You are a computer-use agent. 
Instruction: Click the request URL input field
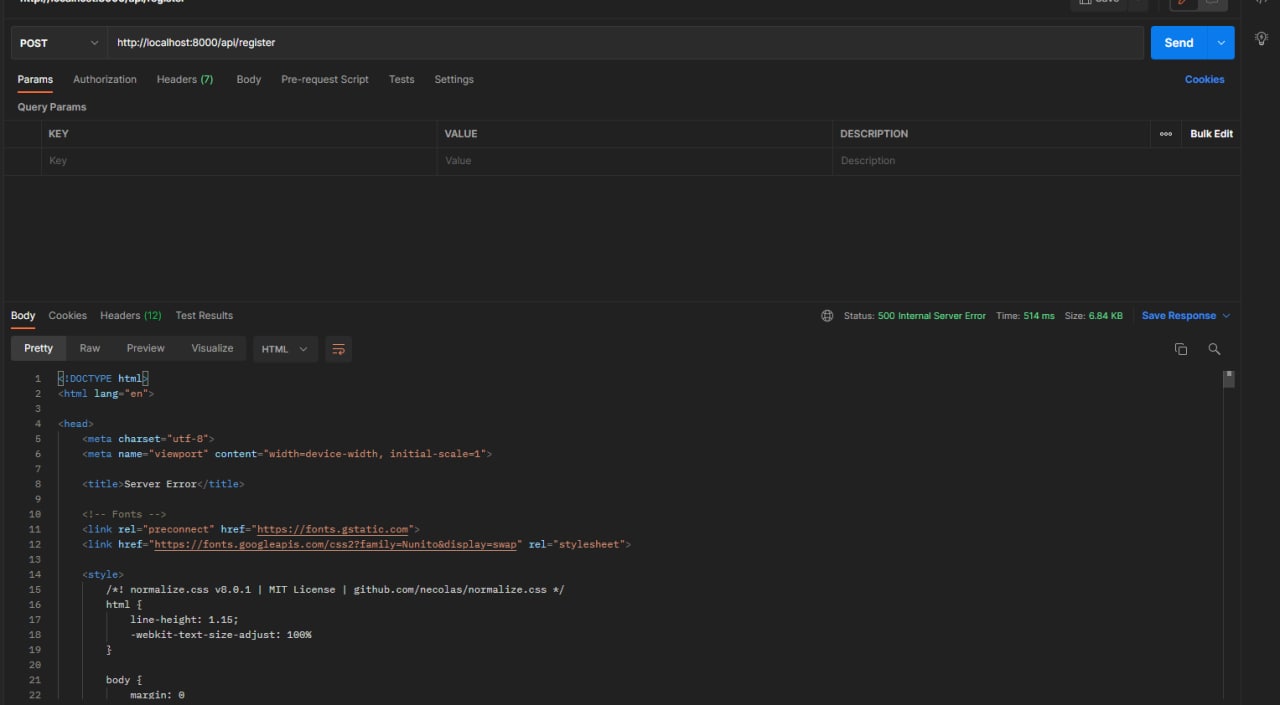[x=625, y=43]
